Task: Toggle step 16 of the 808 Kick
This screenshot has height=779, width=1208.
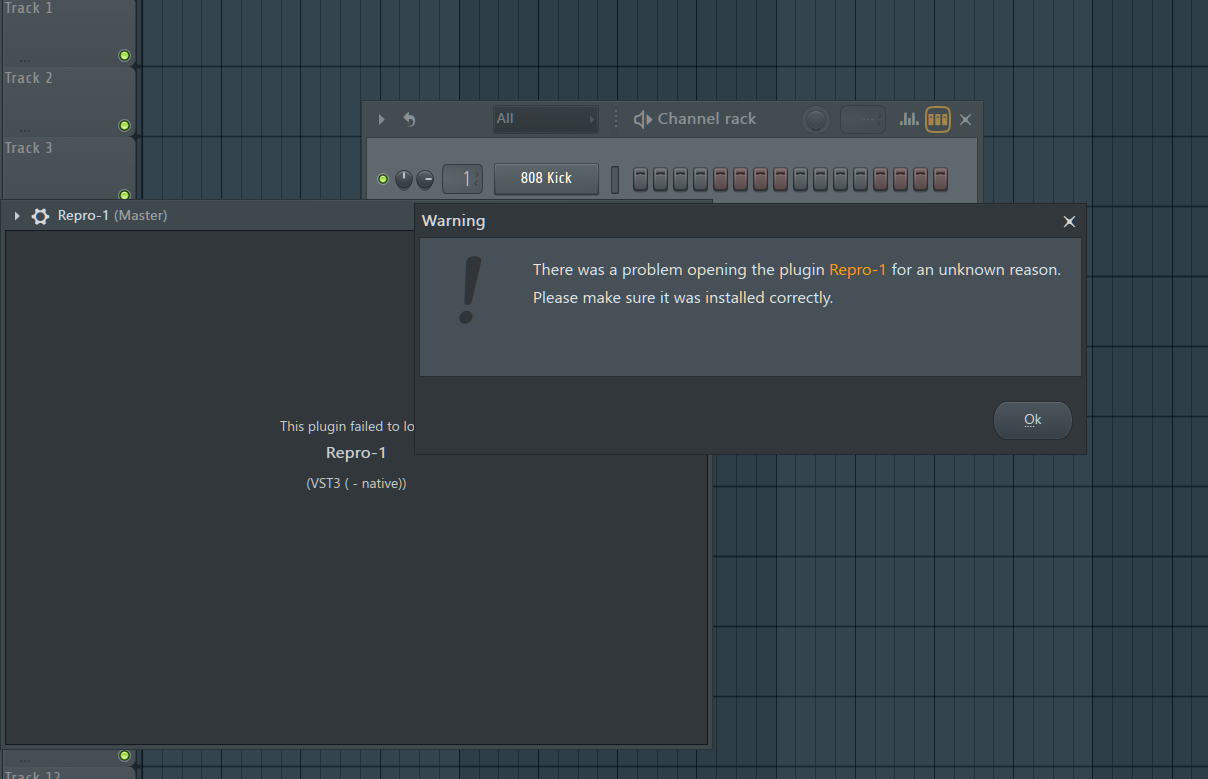Action: 941,179
